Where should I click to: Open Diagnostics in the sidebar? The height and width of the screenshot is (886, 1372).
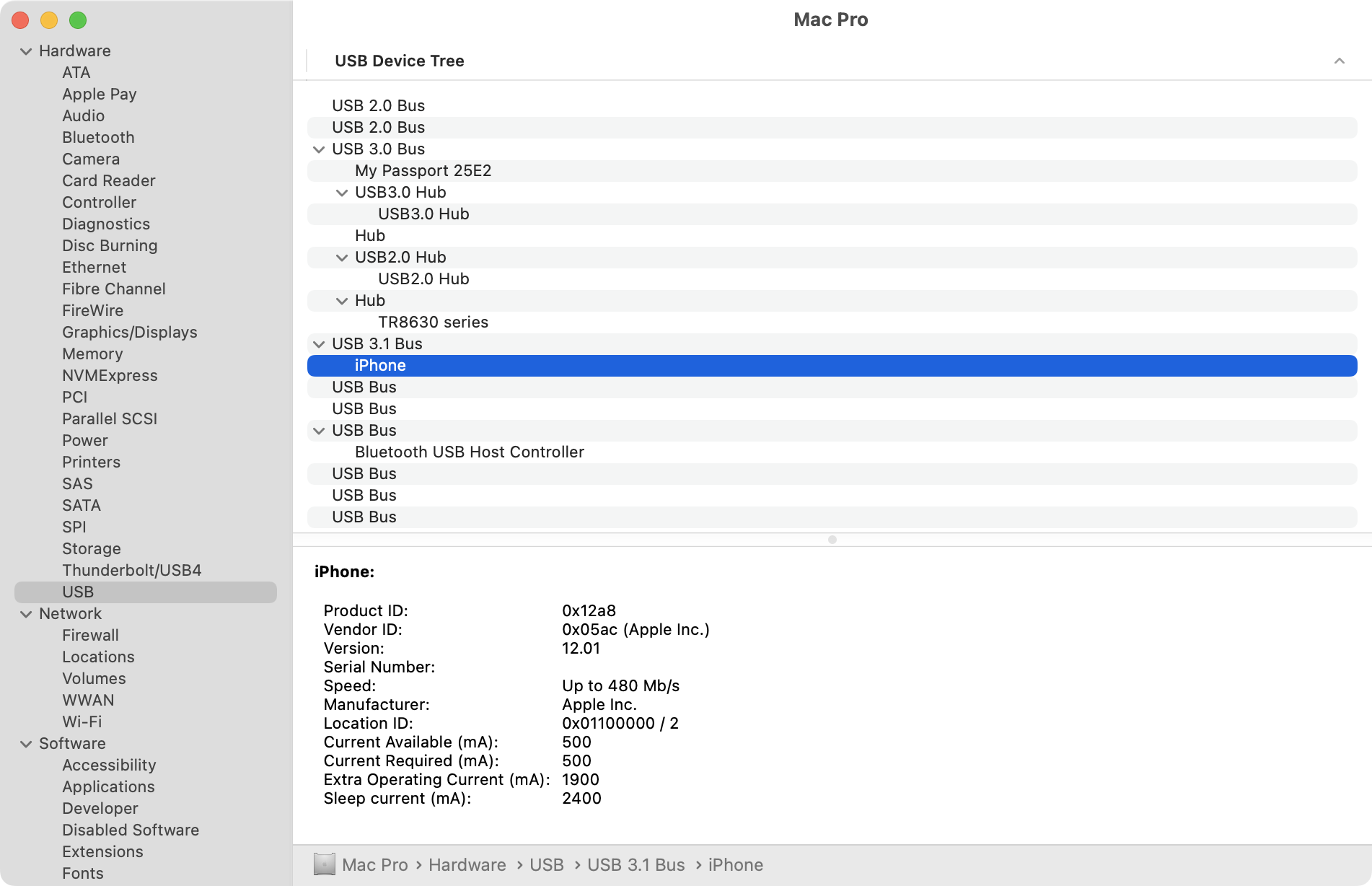[x=106, y=224]
